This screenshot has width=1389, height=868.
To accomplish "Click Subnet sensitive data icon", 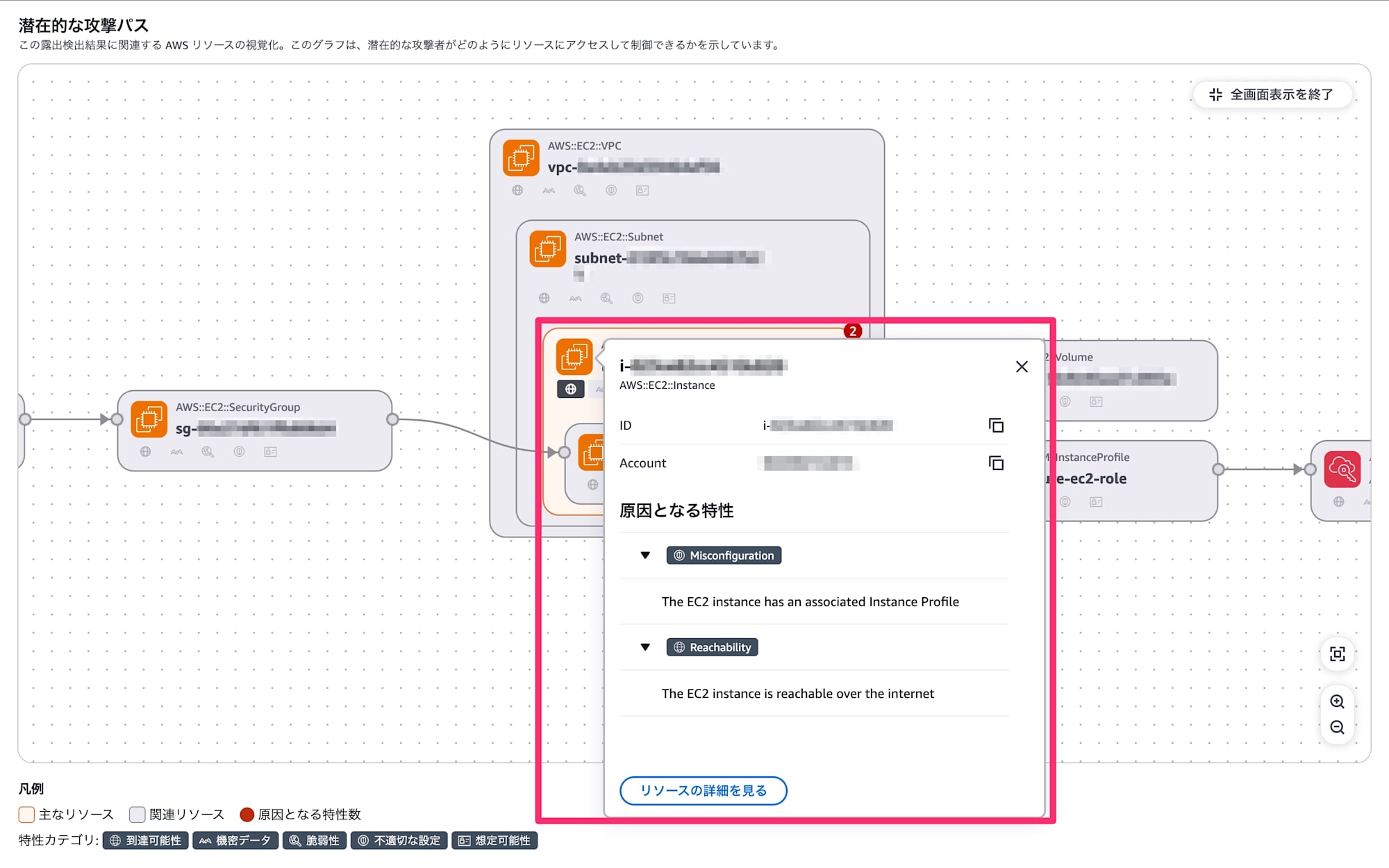I will (x=575, y=298).
